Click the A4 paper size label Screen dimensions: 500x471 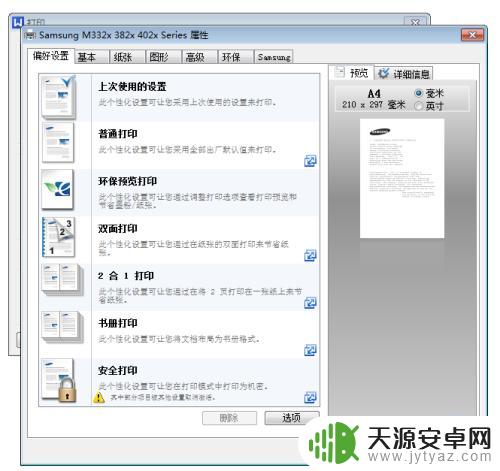(x=374, y=93)
